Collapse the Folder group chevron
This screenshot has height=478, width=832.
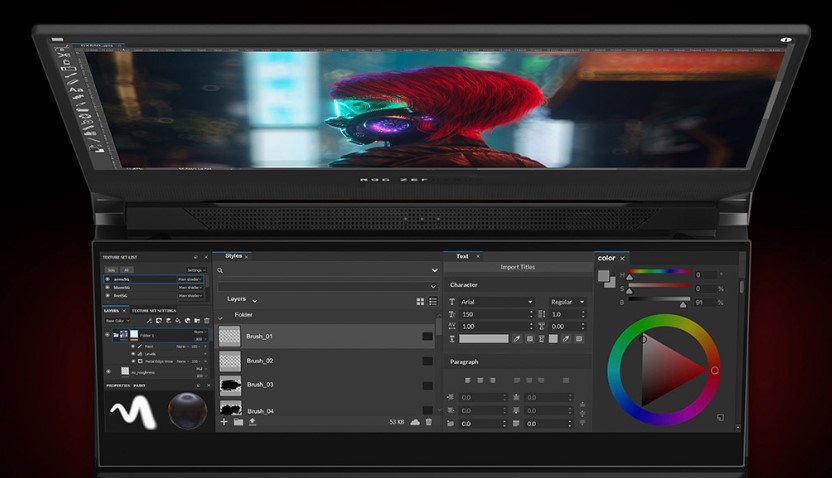[220, 317]
